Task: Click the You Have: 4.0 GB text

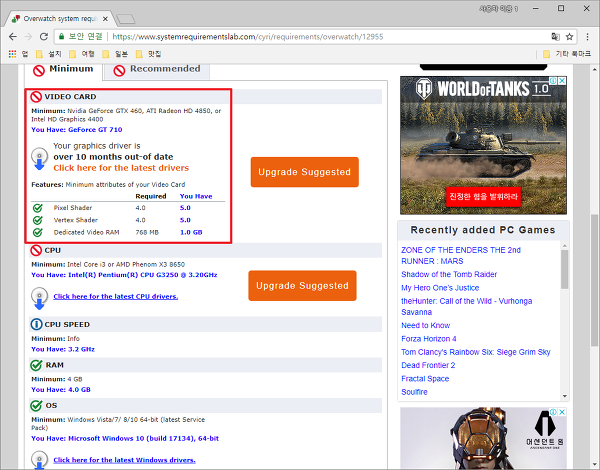Action: 61,390
